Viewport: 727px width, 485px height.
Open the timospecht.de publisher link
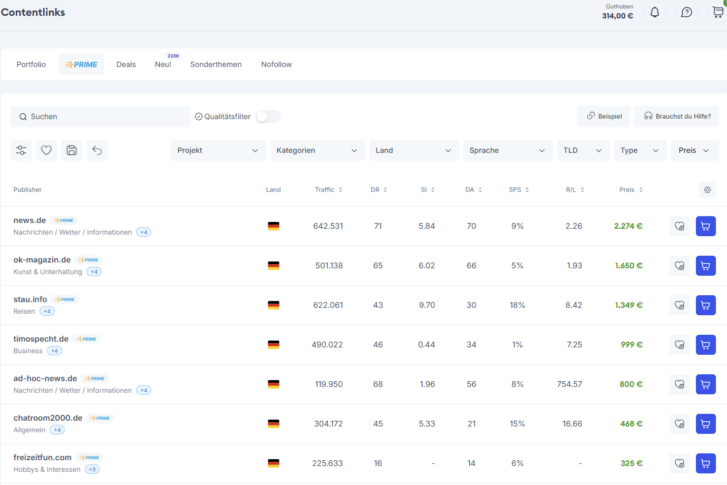[x=41, y=339]
